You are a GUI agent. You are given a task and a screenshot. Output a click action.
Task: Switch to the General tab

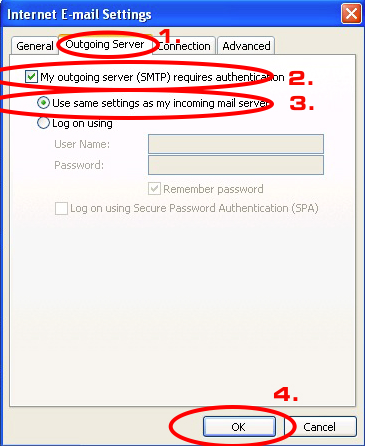(x=34, y=46)
